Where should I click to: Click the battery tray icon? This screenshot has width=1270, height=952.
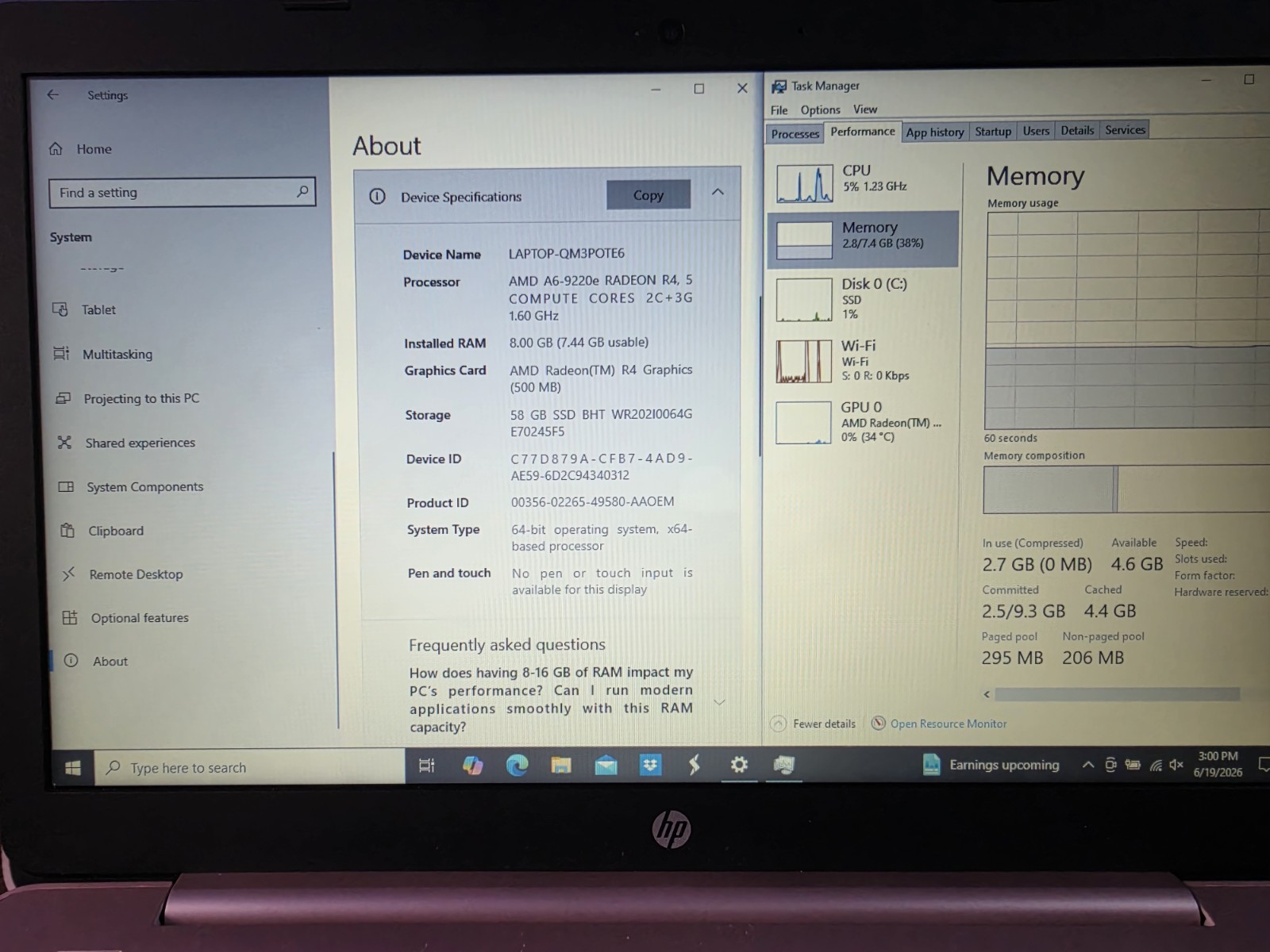click(1133, 765)
